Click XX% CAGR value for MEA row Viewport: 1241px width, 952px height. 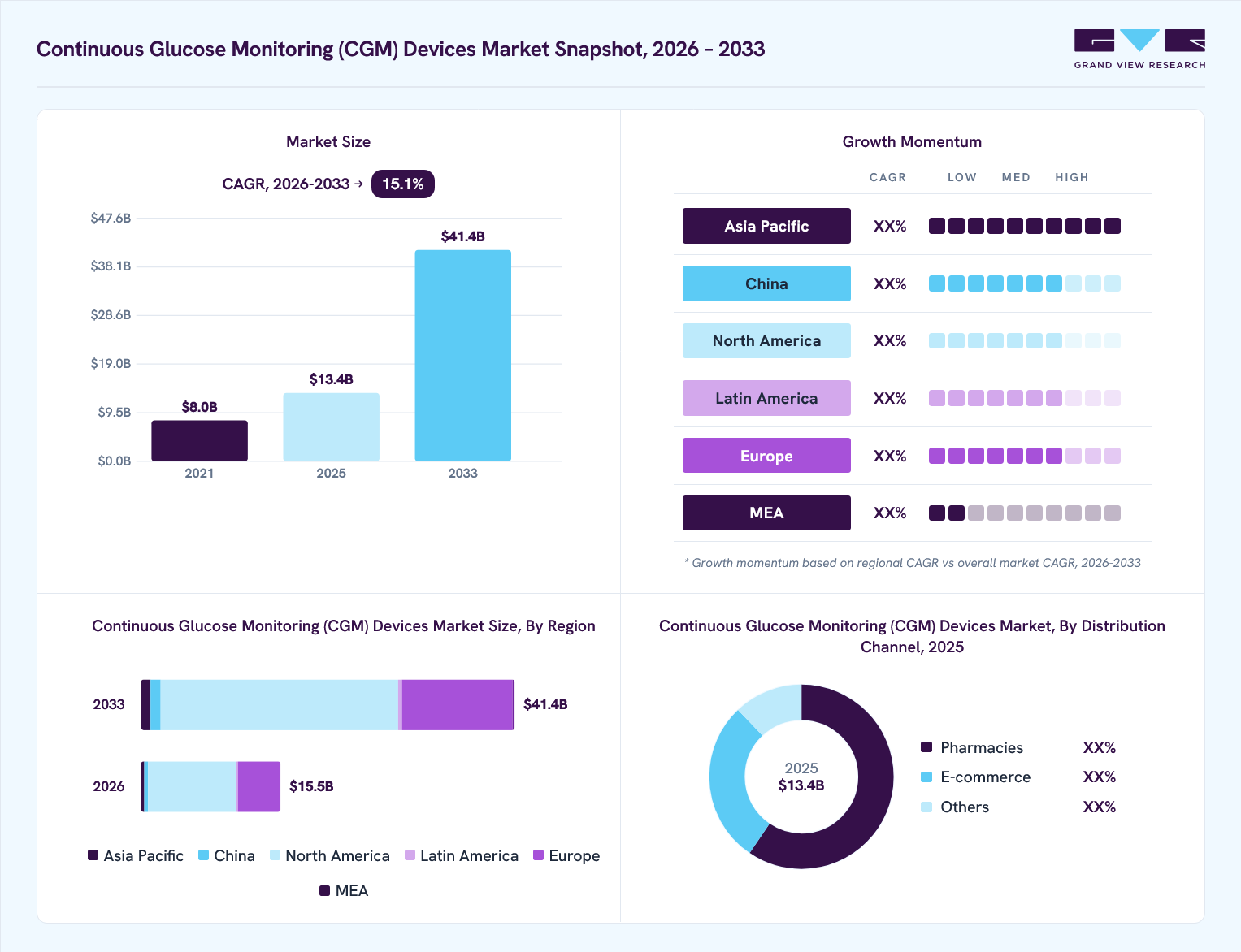tap(890, 513)
